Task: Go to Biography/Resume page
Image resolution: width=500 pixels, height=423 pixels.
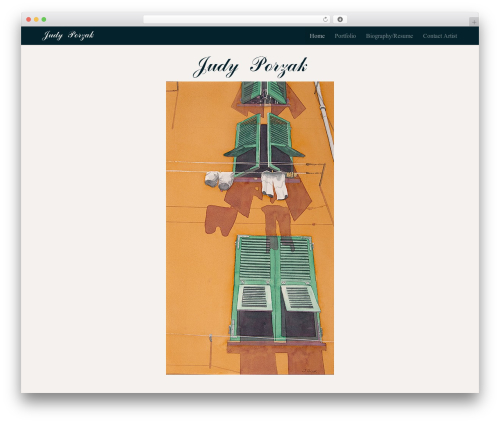Action: tap(389, 36)
